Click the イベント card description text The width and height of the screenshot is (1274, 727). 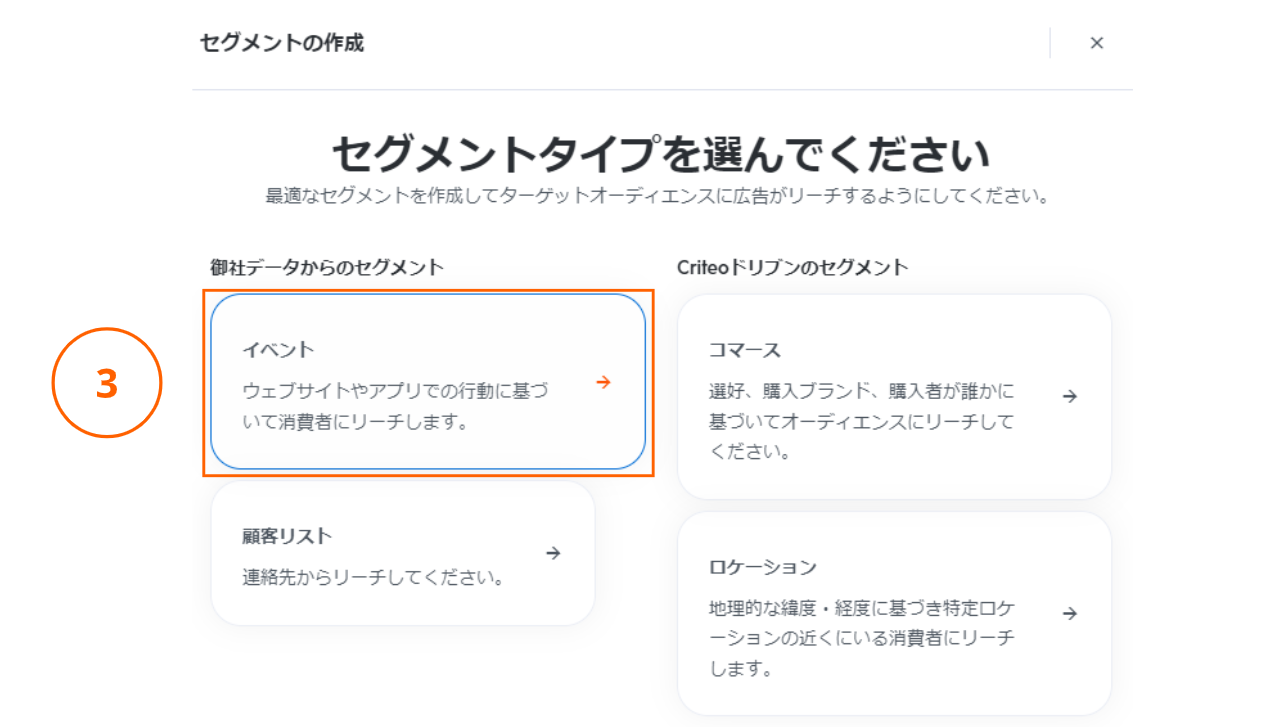coord(395,406)
